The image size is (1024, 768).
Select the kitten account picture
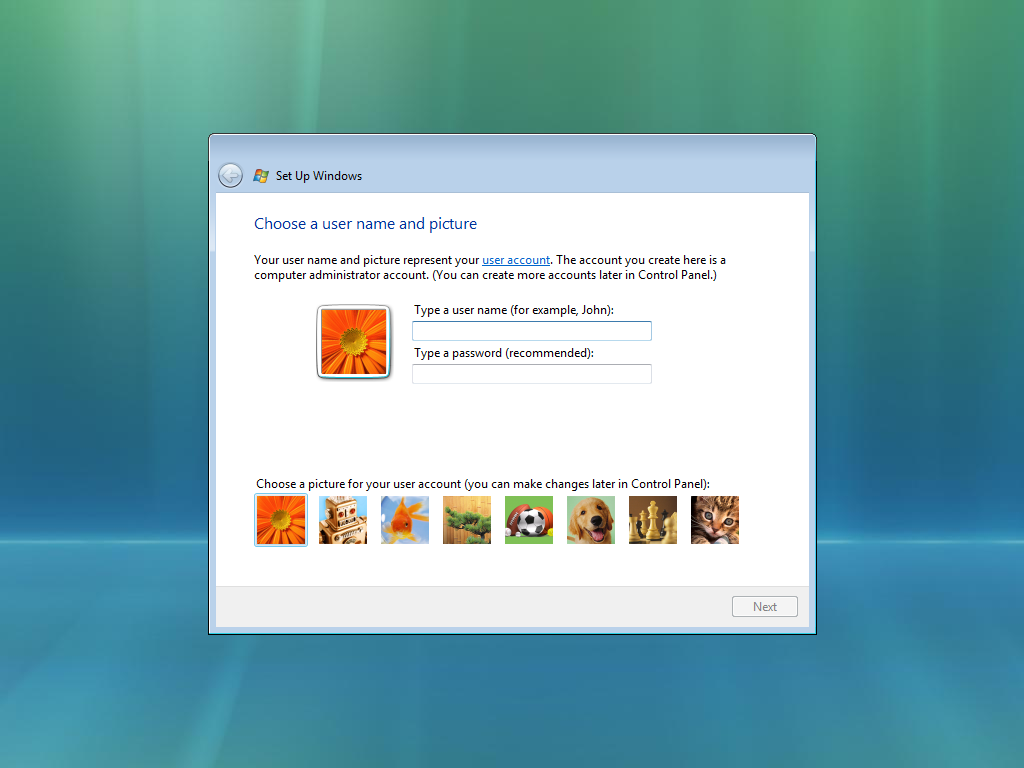pyautogui.click(x=715, y=520)
